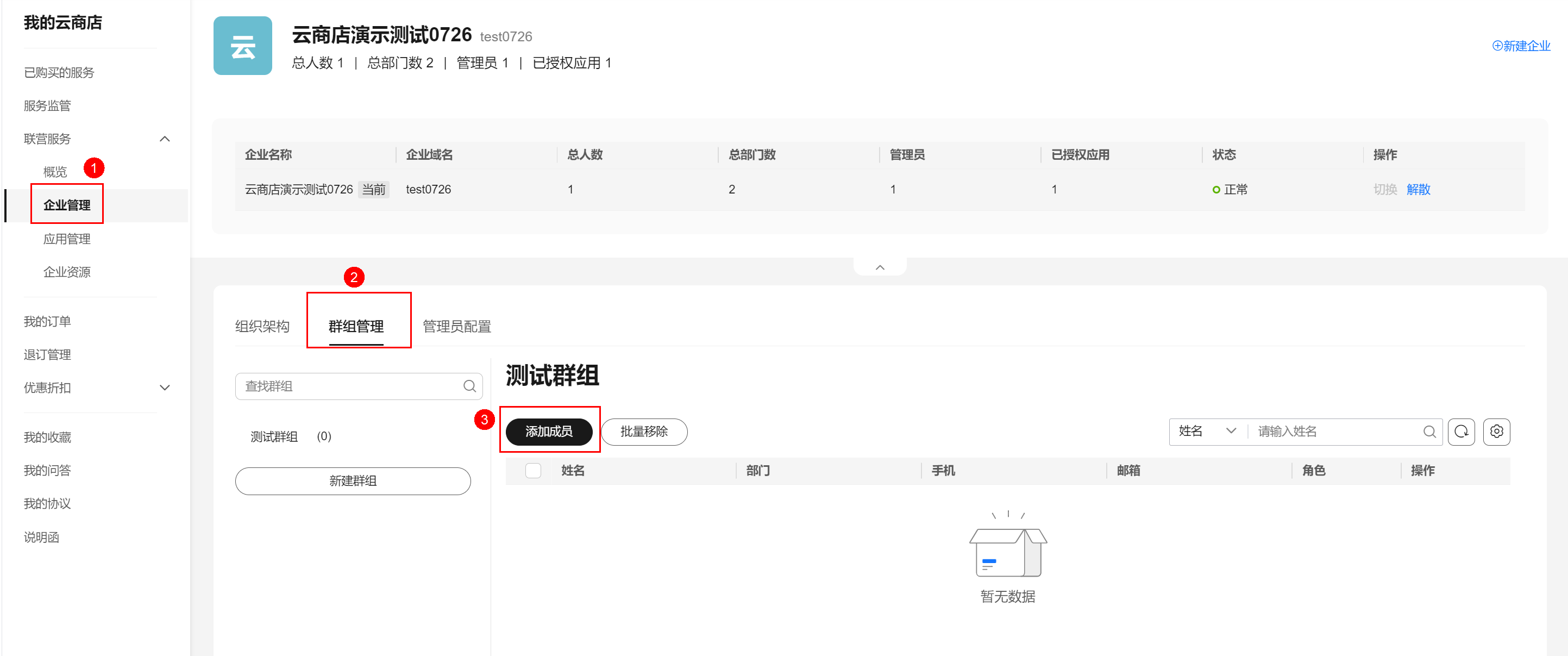1568x656 pixels.
Task: Open the 姓名 filter dropdown
Action: [x=1207, y=431]
